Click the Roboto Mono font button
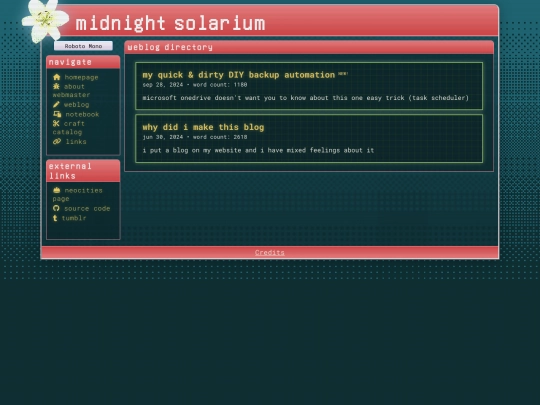 coord(83,46)
